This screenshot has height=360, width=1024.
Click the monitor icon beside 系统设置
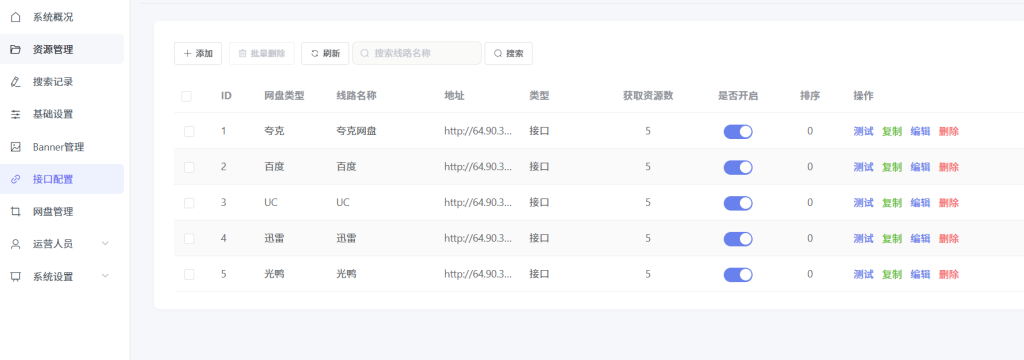pos(16,276)
